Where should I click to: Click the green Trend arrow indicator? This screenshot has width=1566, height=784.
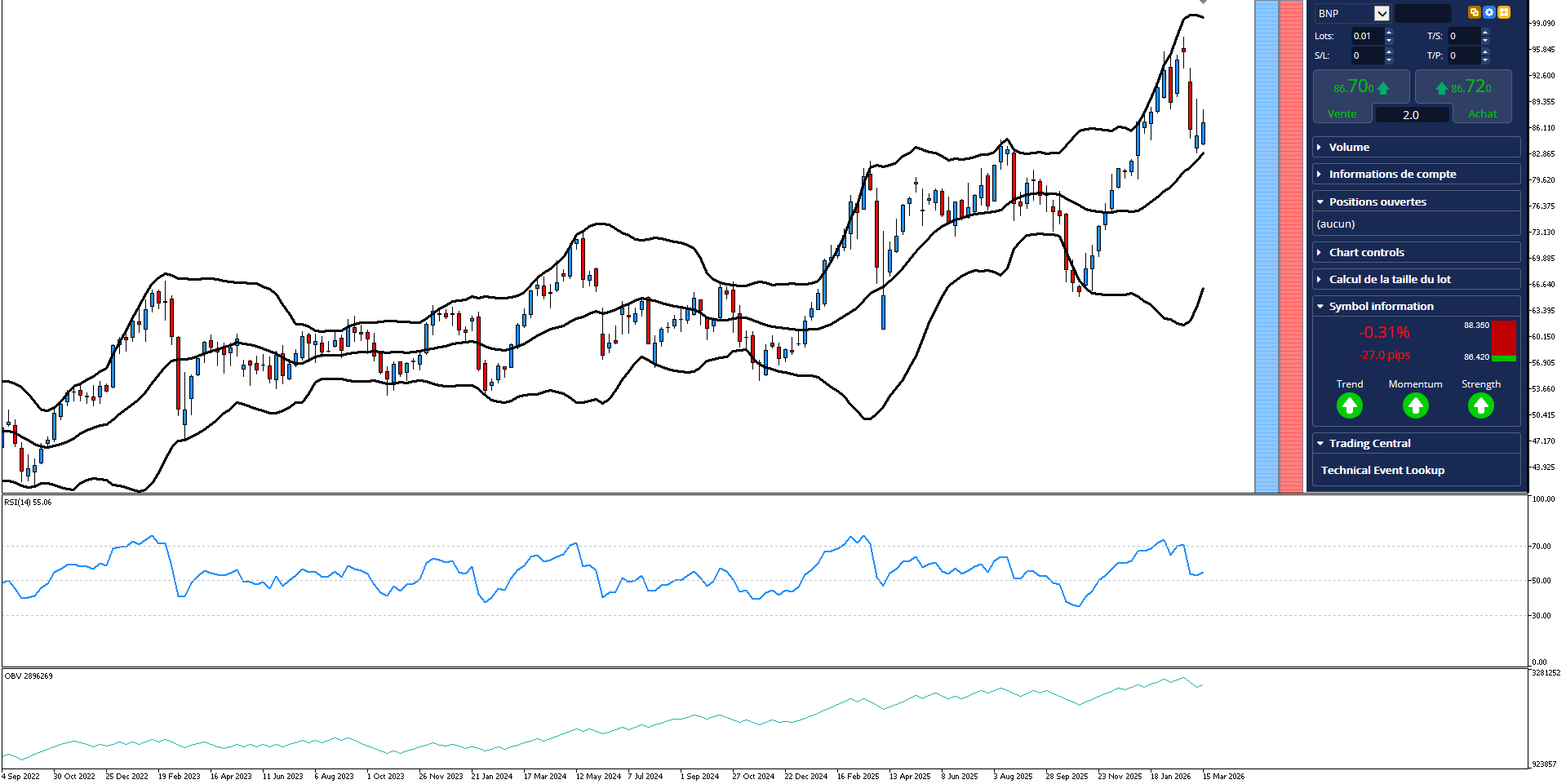click(1350, 405)
